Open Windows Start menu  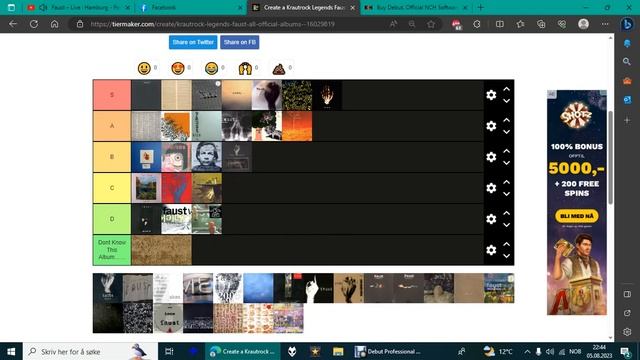pos(11,351)
